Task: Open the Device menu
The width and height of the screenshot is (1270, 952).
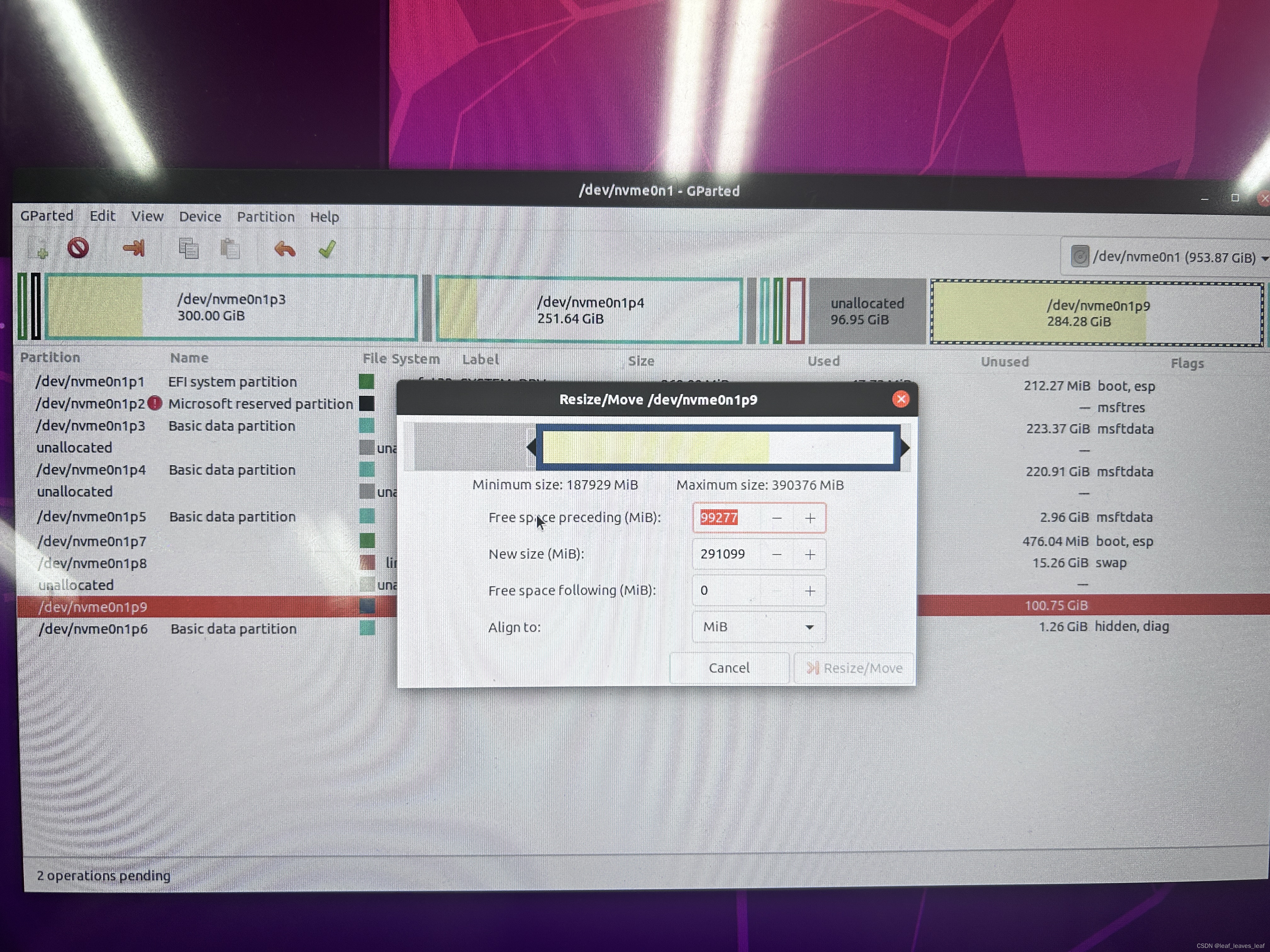Action: point(200,216)
